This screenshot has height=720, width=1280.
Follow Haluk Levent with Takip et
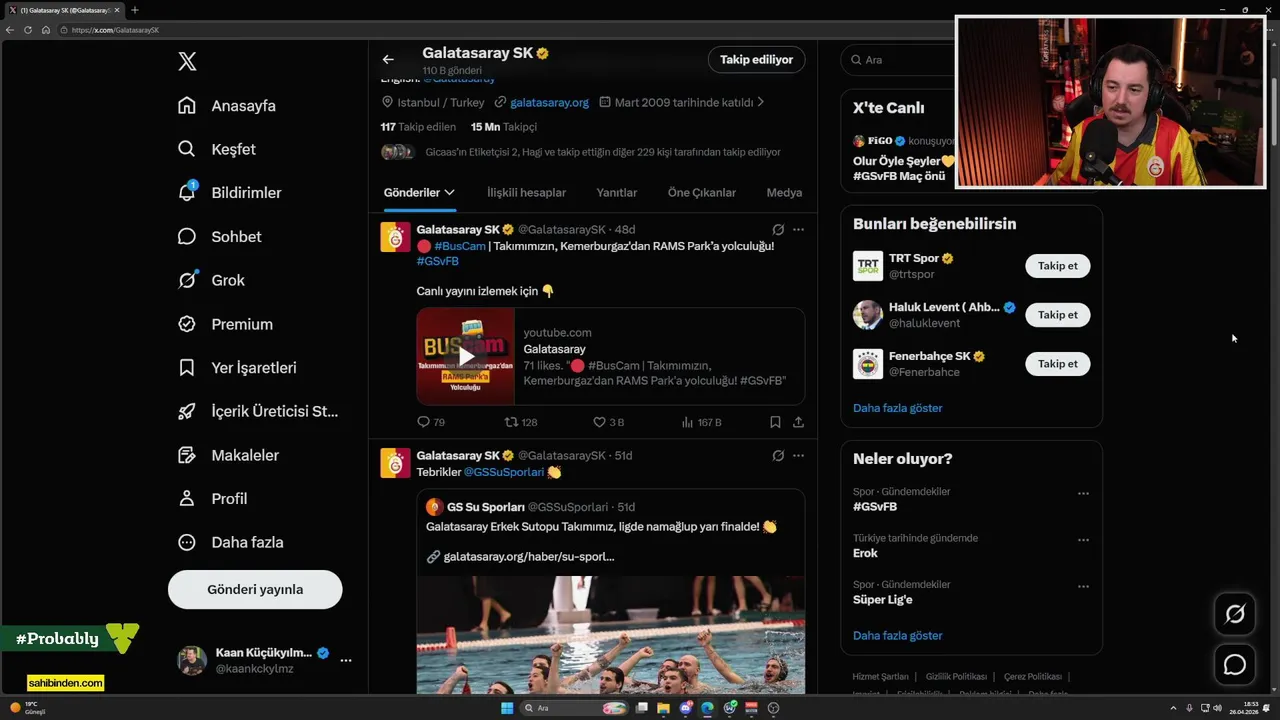[x=1057, y=315]
